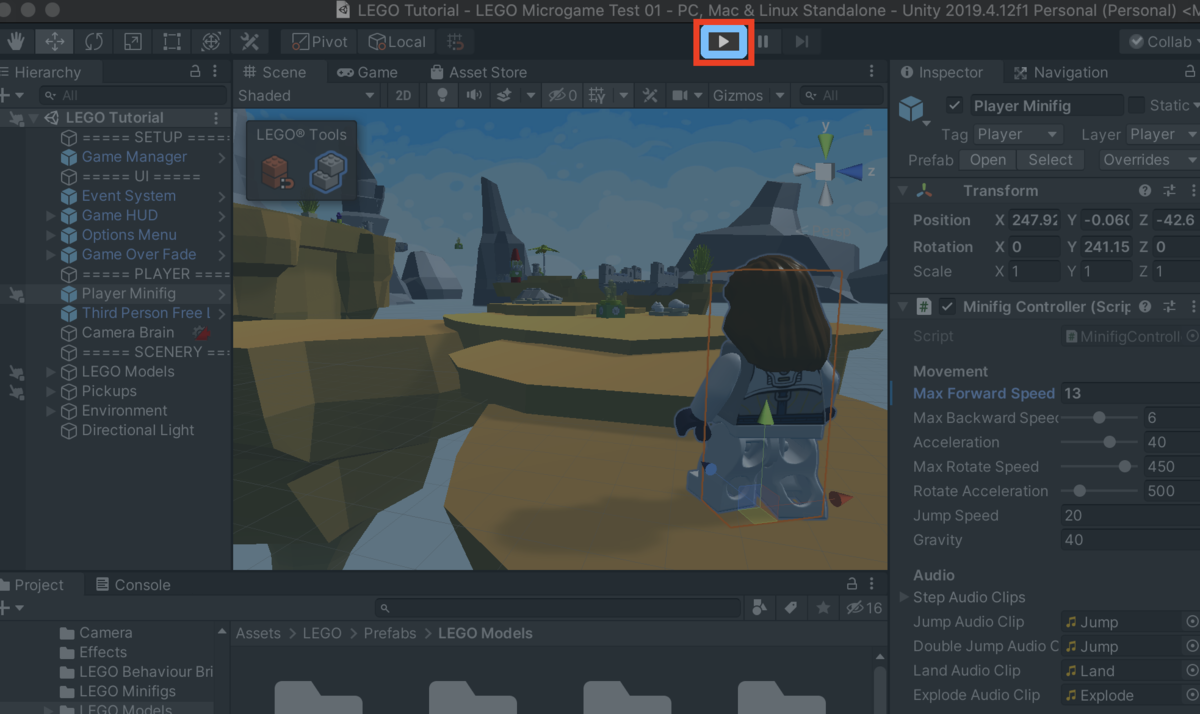Open scene component tools icon
The width and height of the screenshot is (1200, 714).
pos(650,96)
